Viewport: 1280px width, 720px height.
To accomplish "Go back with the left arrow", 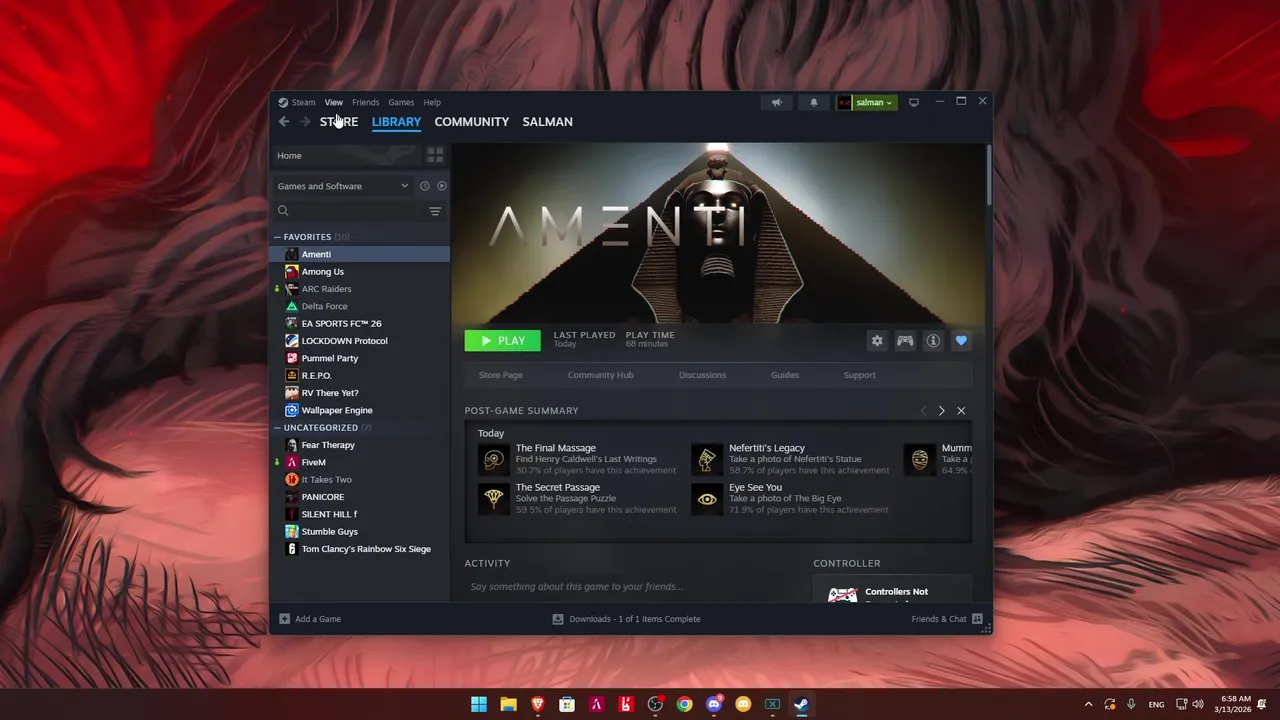I will 284,122.
